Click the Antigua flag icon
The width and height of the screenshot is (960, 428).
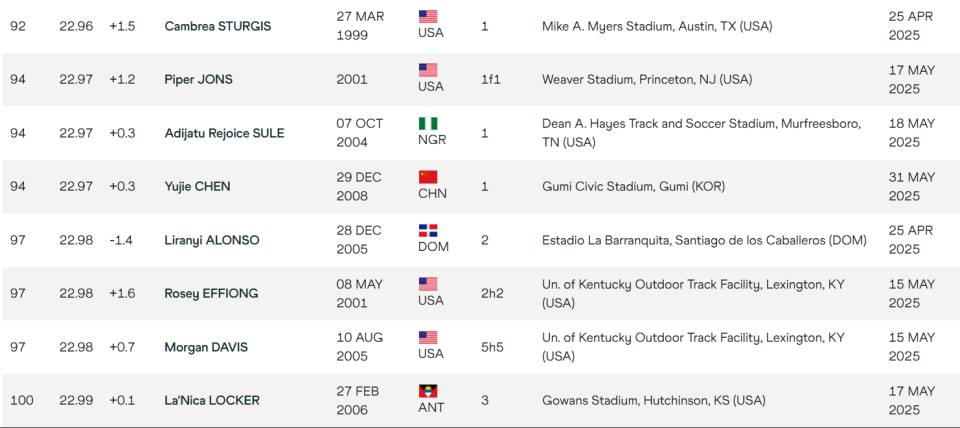pos(428,391)
